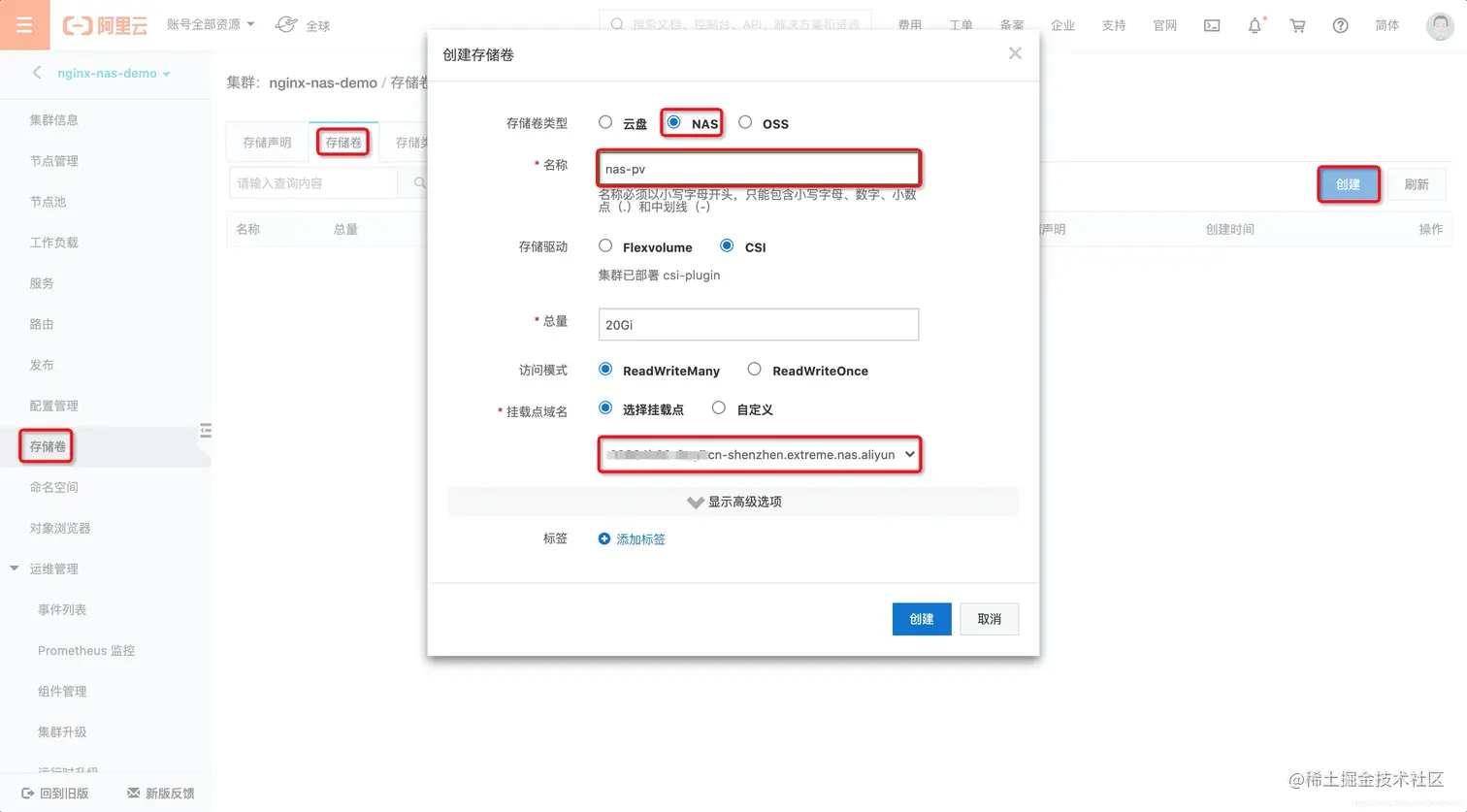Click the 创建 button in dialog
The image size is (1467, 812).
pyautogui.click(x=921, y=619)
